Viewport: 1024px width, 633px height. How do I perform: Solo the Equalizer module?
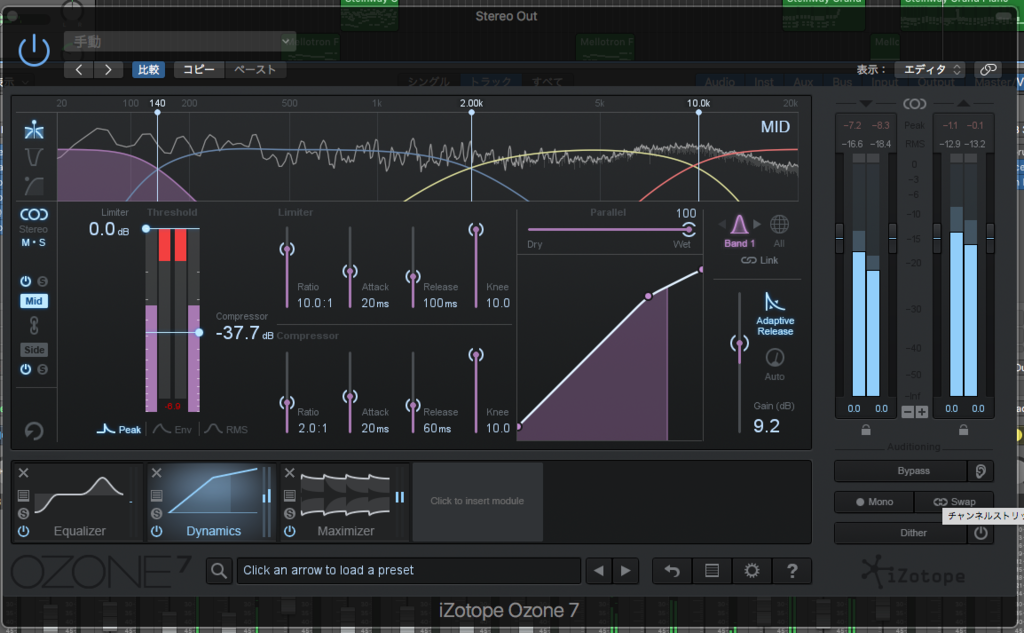point(24,513)
